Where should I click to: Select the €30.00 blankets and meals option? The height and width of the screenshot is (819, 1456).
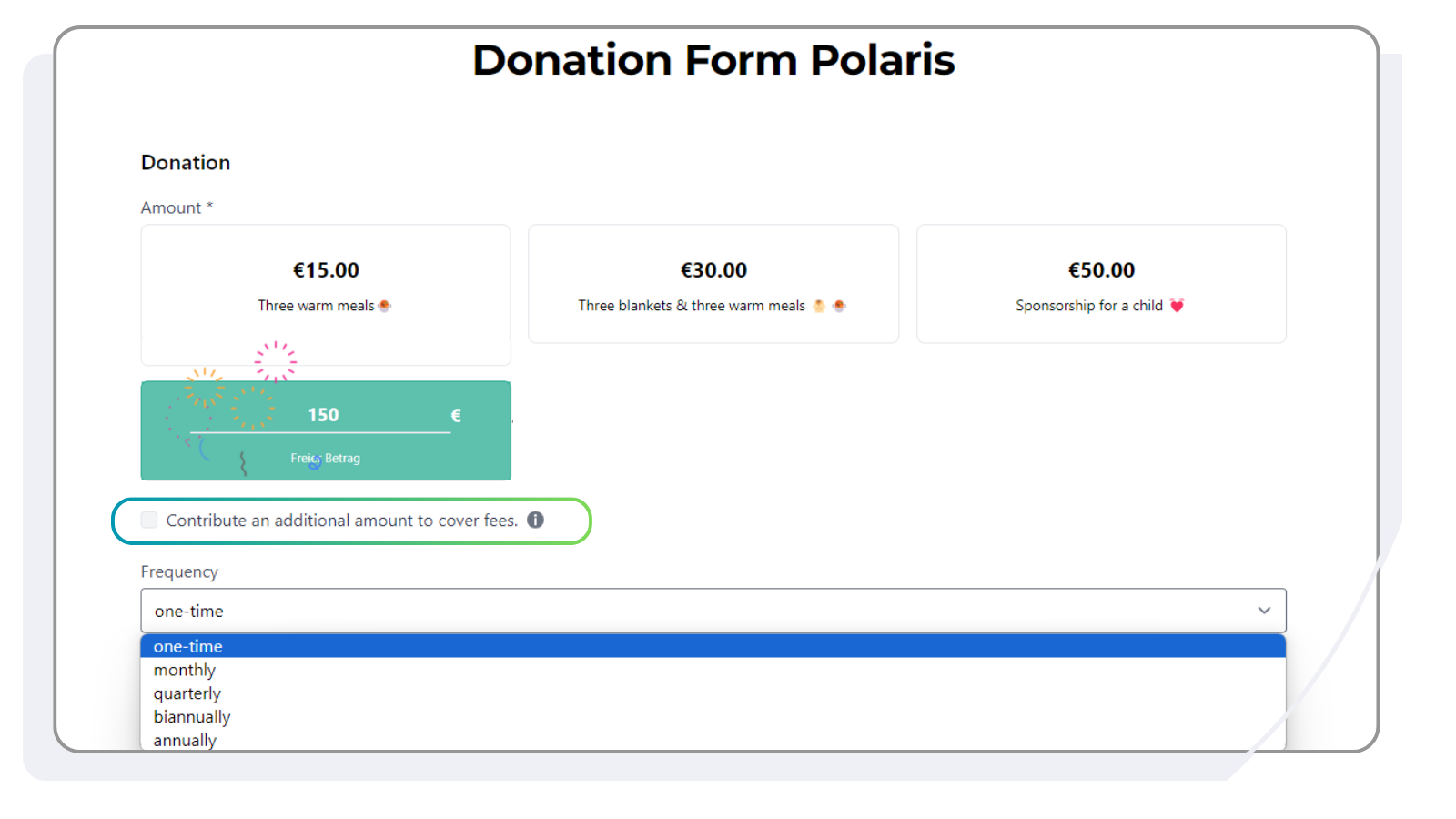point(713,285)
